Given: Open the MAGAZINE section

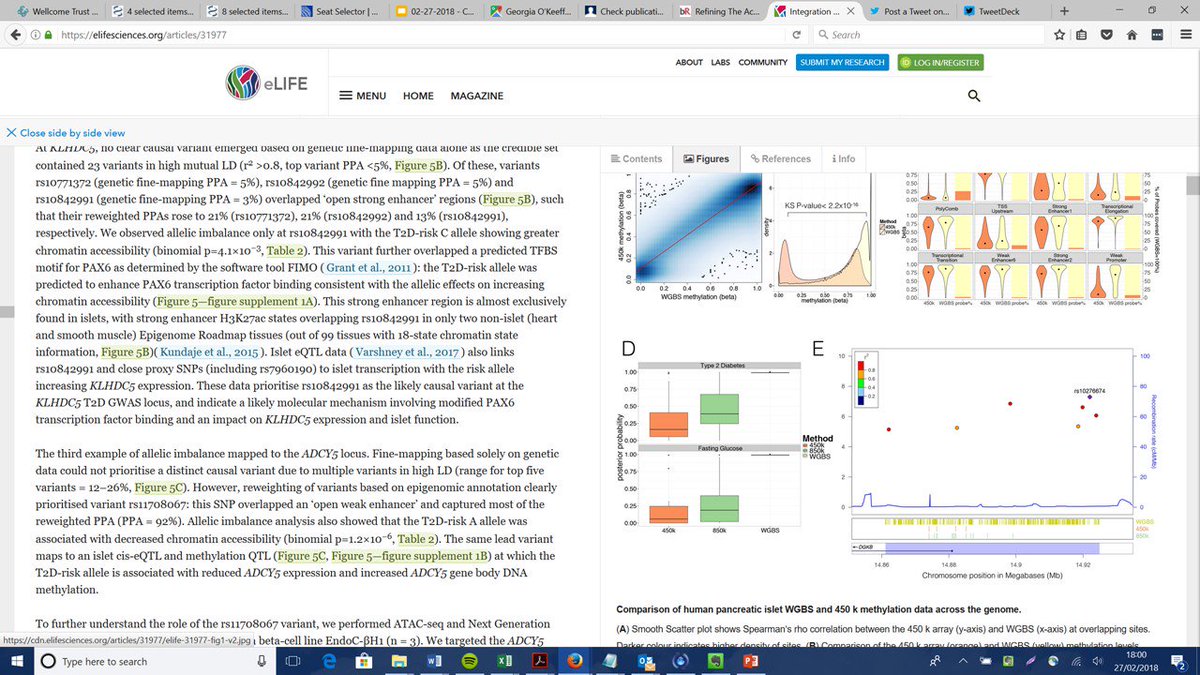Looking at the screenshot, I should coord(476,96).
